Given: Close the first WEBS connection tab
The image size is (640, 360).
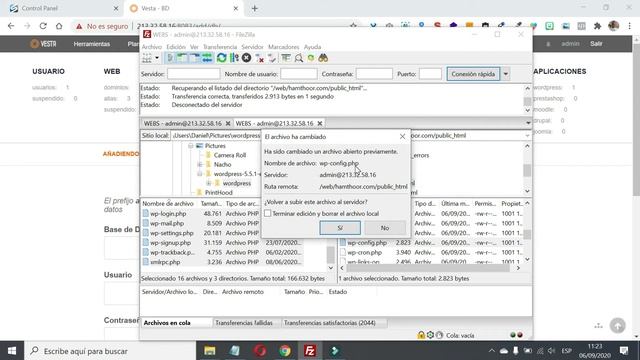Looking at the screenshot, I should tap(228, 123).
